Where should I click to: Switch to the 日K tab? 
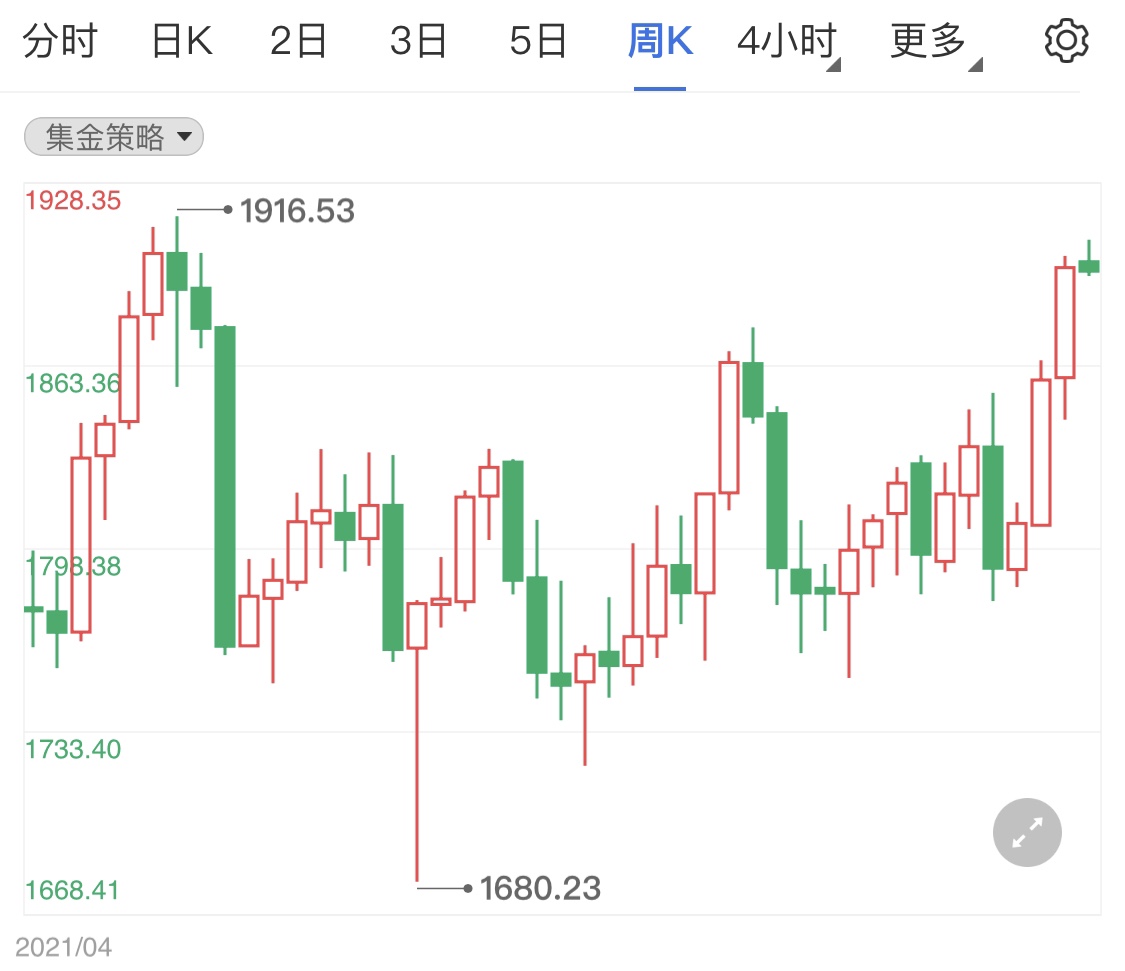tap(182, 41)
